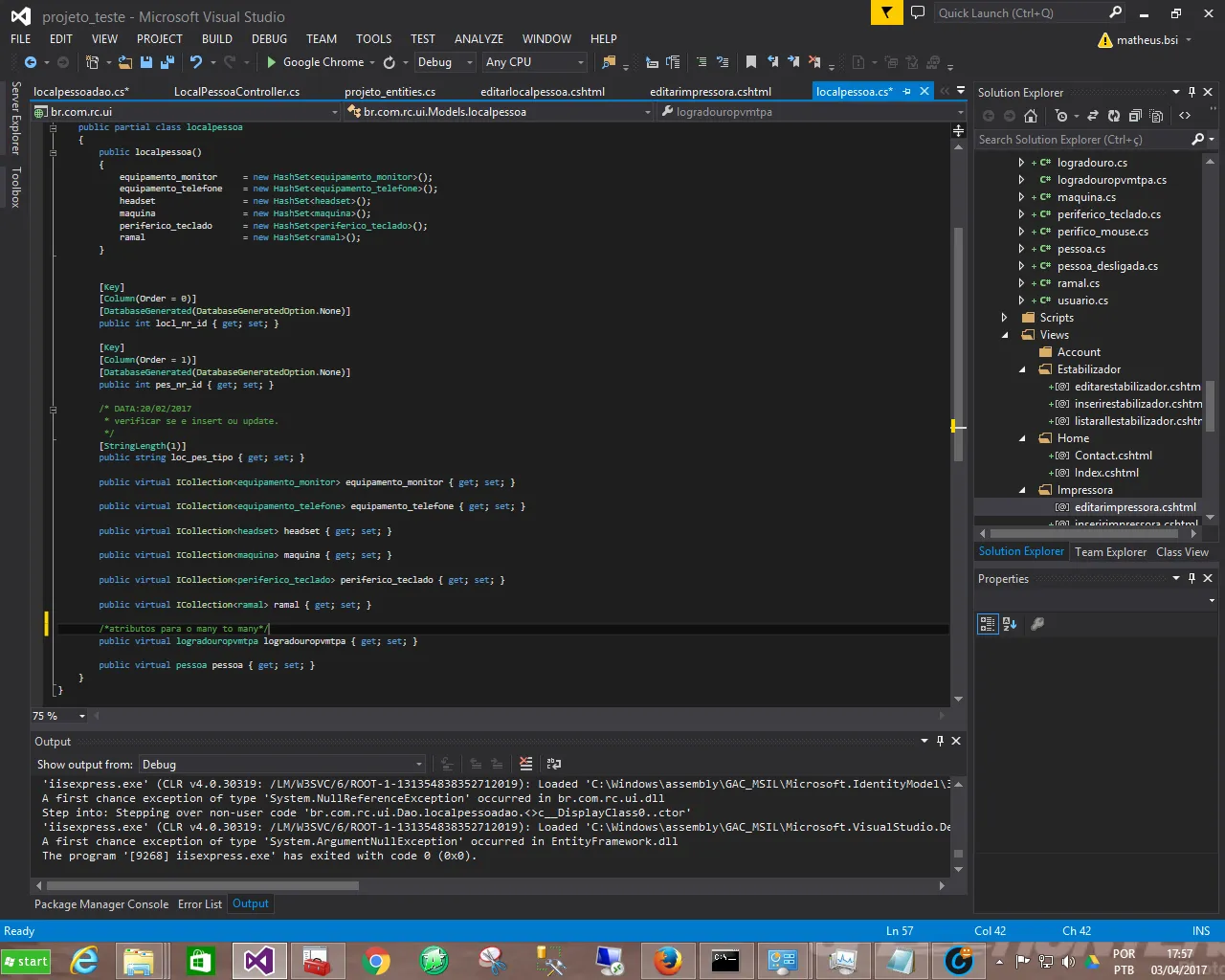The height and width of the screenshot is (980, 1225).
Task: Switch to LocalPessoaController.cs tab
Action: point(236,92)
